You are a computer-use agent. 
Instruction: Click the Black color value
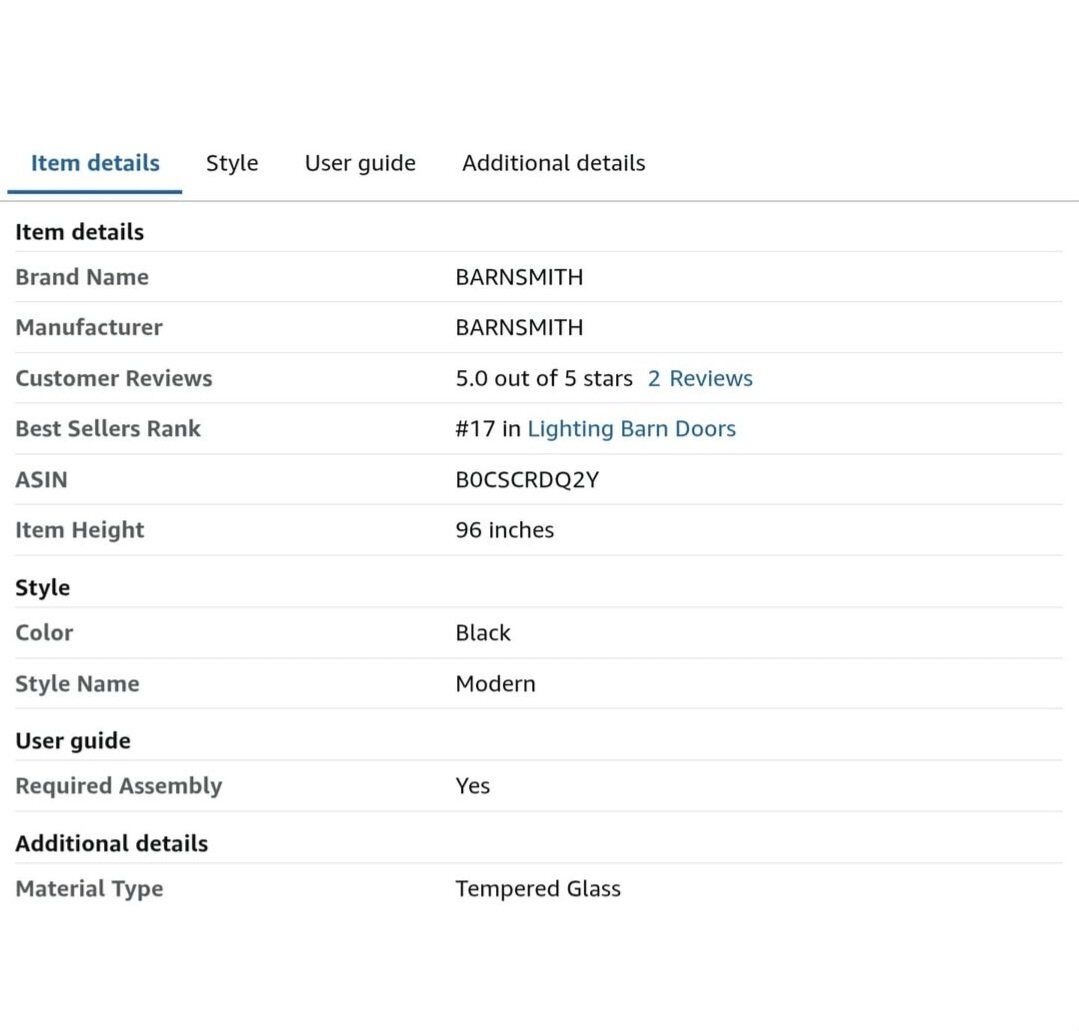[483, 633]
